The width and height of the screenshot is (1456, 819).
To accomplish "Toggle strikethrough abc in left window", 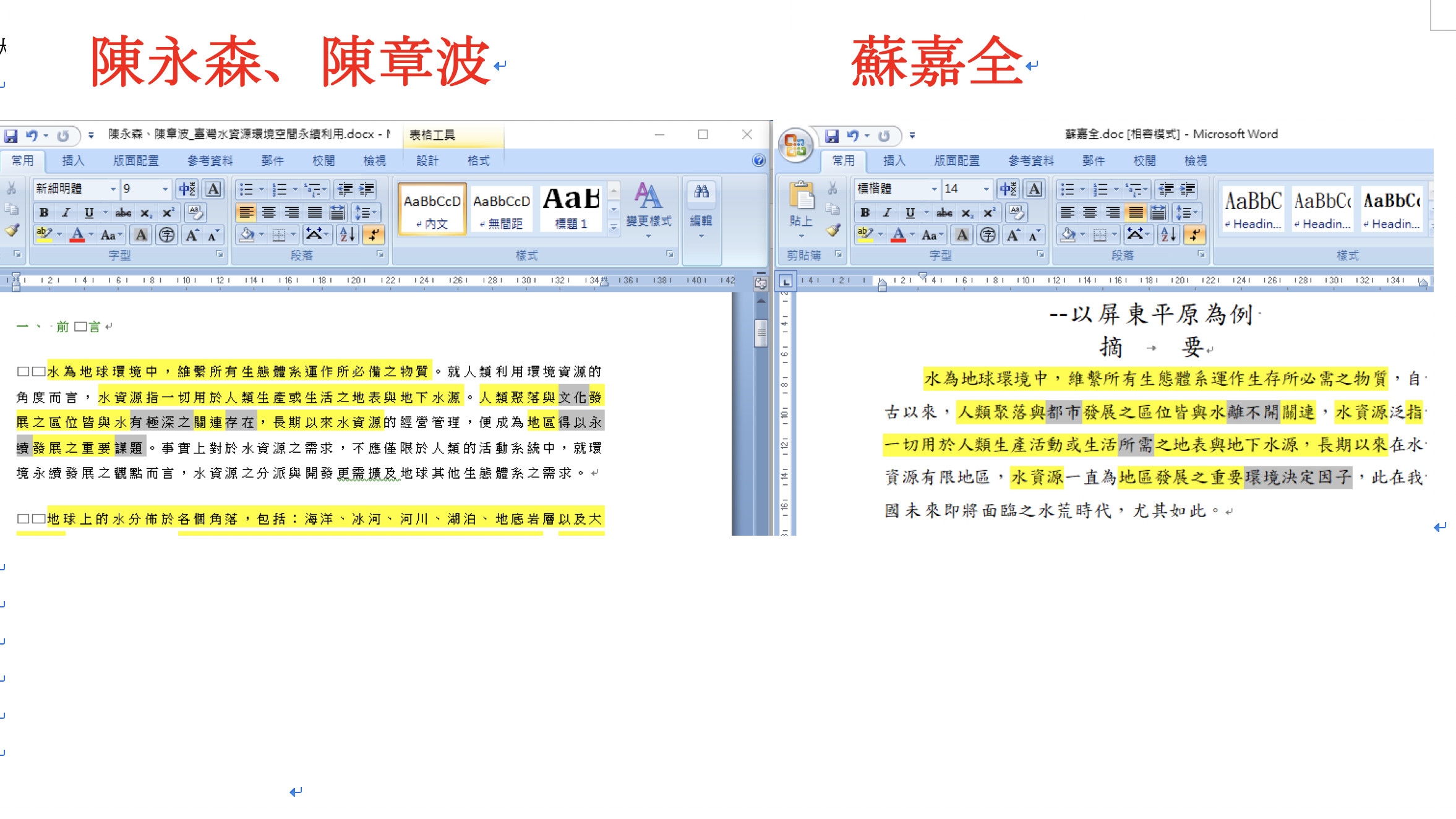I will pos(123,213).
